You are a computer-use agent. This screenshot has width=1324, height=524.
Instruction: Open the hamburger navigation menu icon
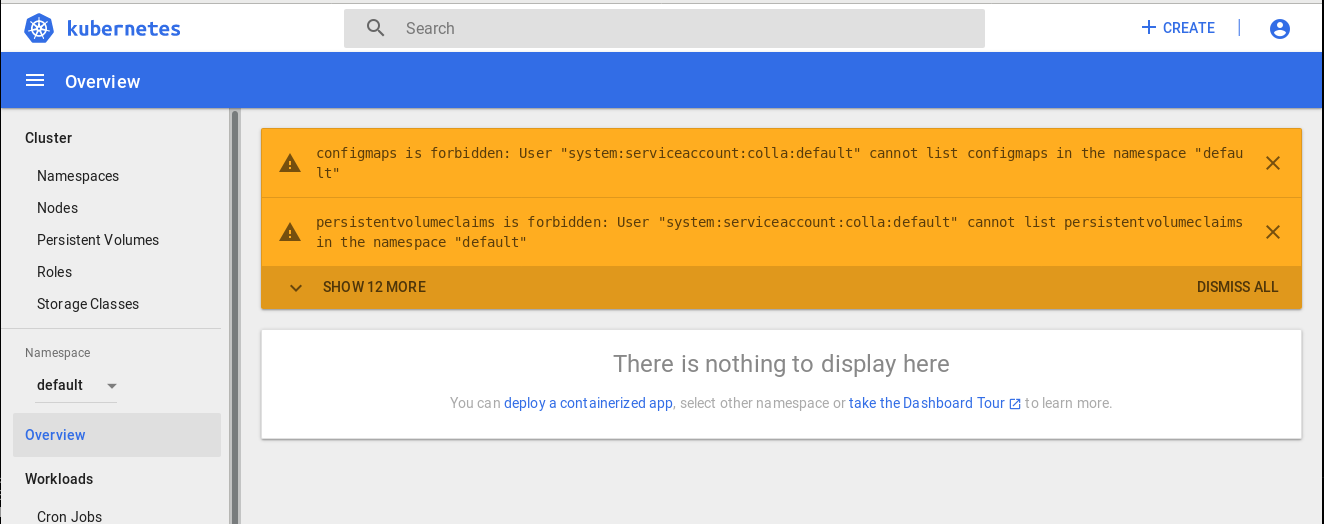click(x=35, y=81)
